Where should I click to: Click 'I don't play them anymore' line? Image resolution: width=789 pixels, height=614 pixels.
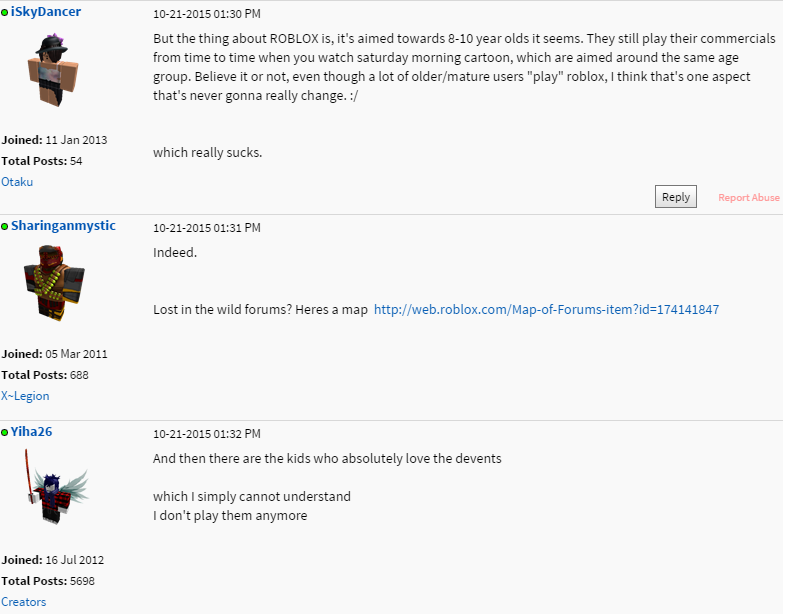[x=230, y=516]
